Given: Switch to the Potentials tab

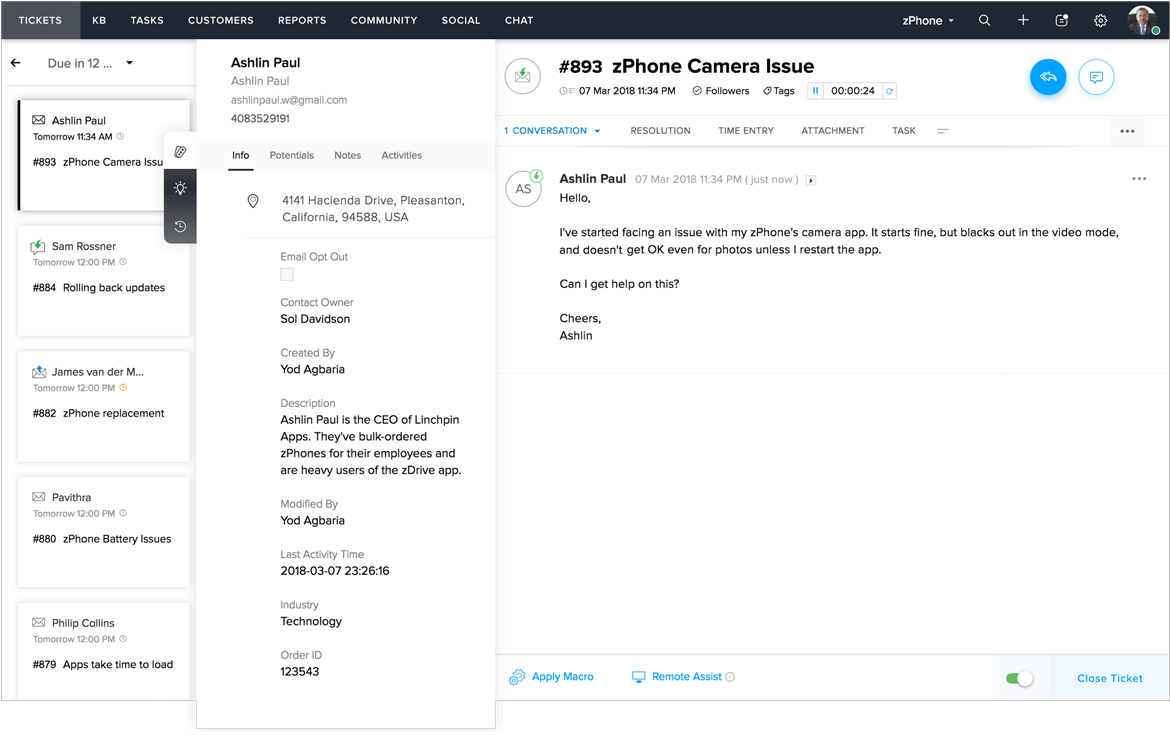Looking at the screenshot, I should coord(291,155).
